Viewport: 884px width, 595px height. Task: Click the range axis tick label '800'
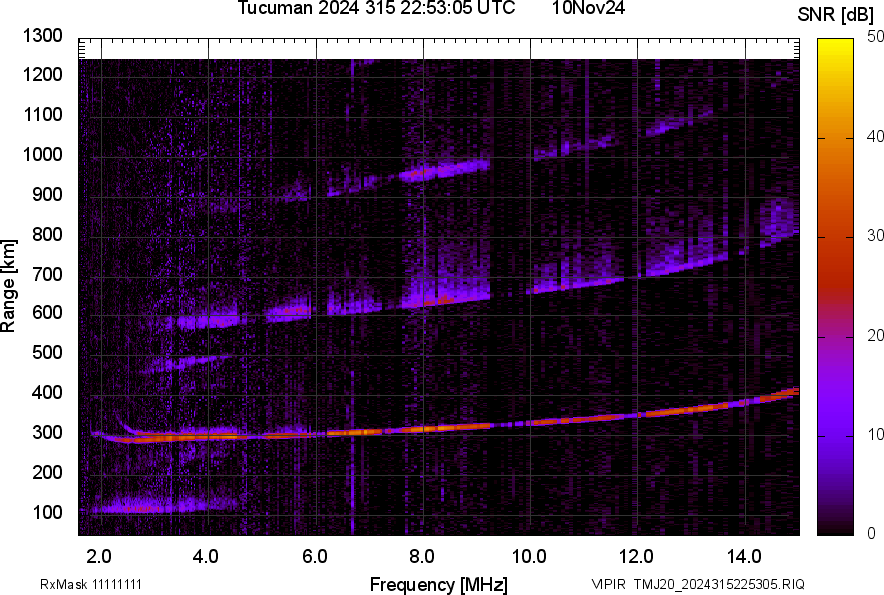pos(47,233)
